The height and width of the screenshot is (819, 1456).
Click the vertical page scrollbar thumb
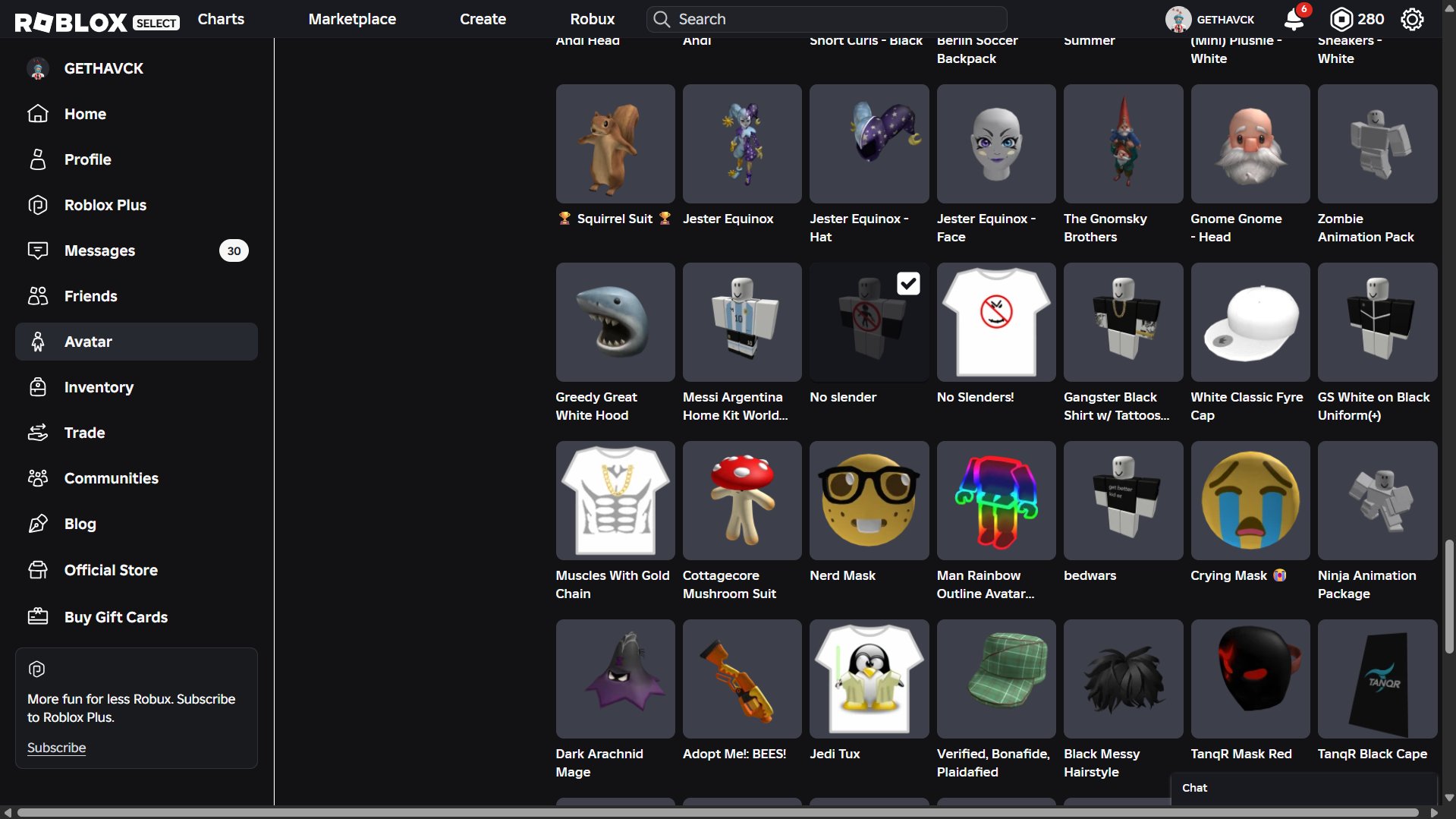tap(1449, 597)
